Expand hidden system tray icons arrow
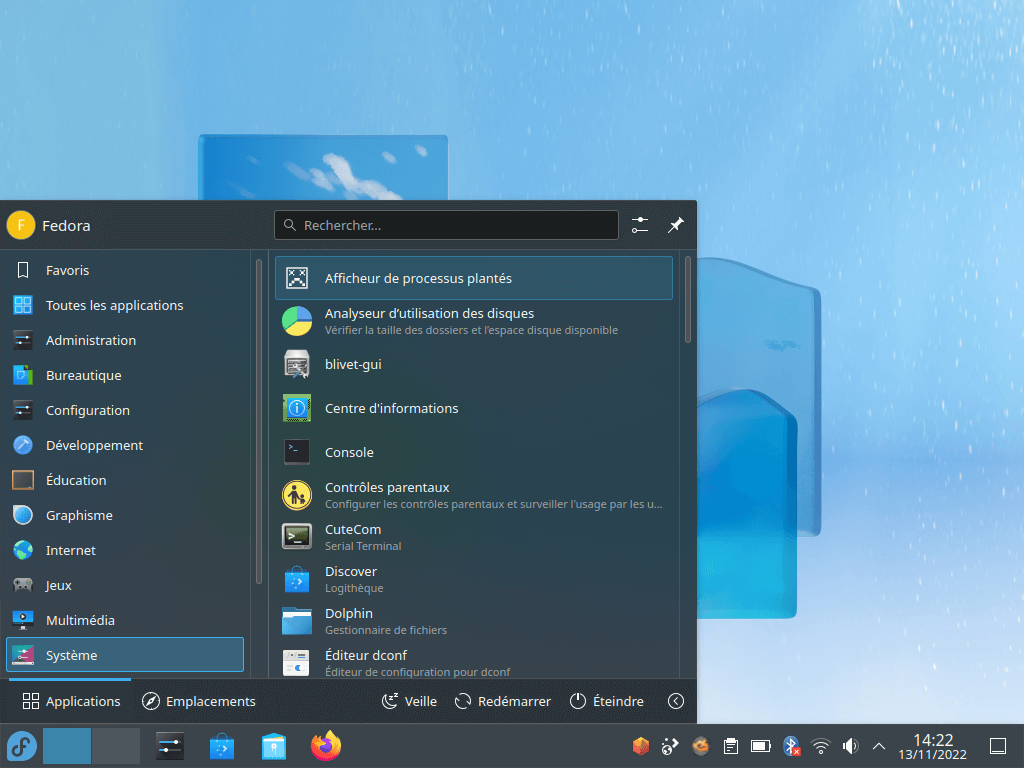The height and width of the screenshot is (768, 1024). pyautogui.click(x=879, y=746)
